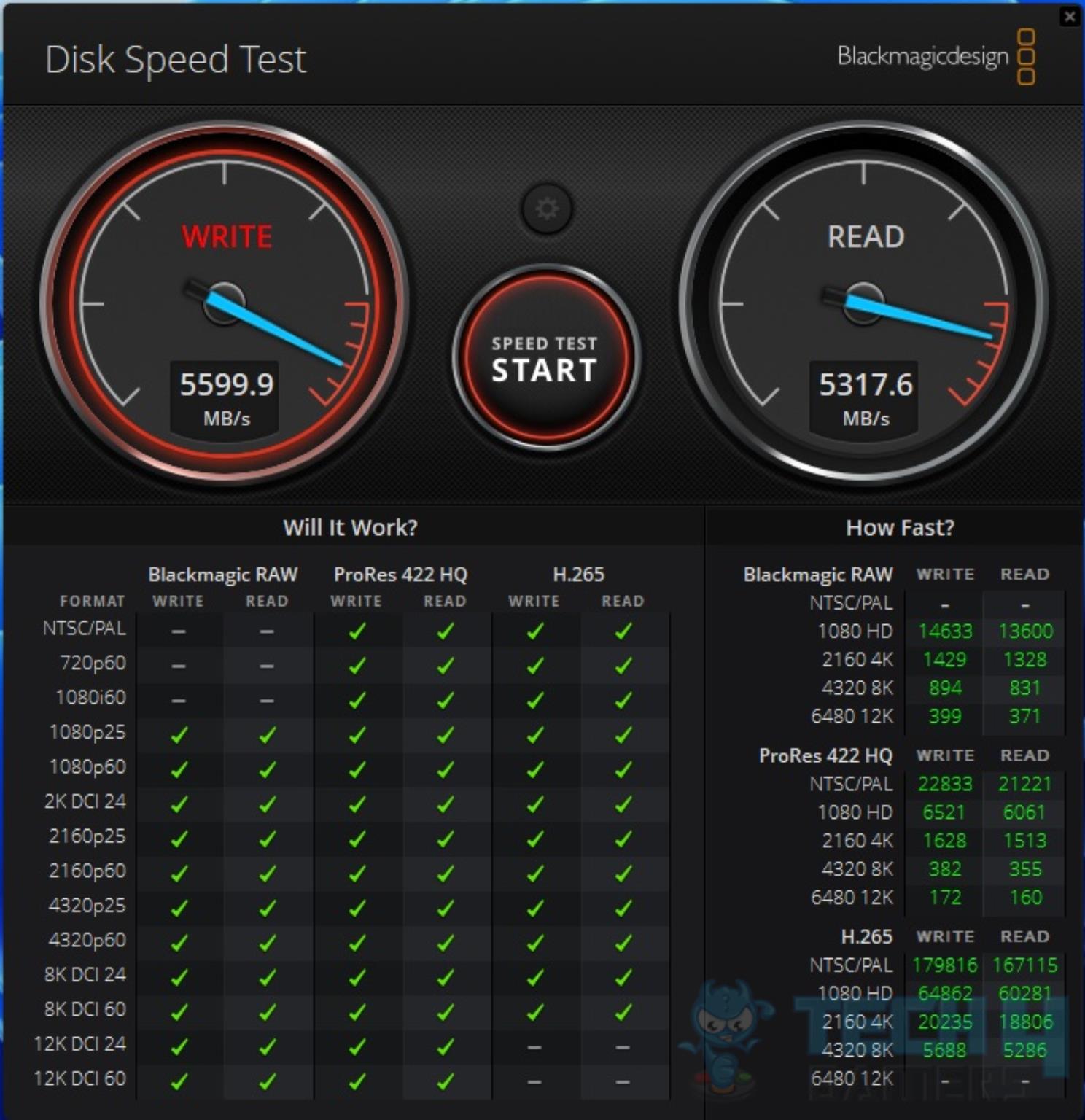Click the ProRes 422 HQ heading in How Fast
This screenshot has width=1085, height=1120.
tap(825, 756)
